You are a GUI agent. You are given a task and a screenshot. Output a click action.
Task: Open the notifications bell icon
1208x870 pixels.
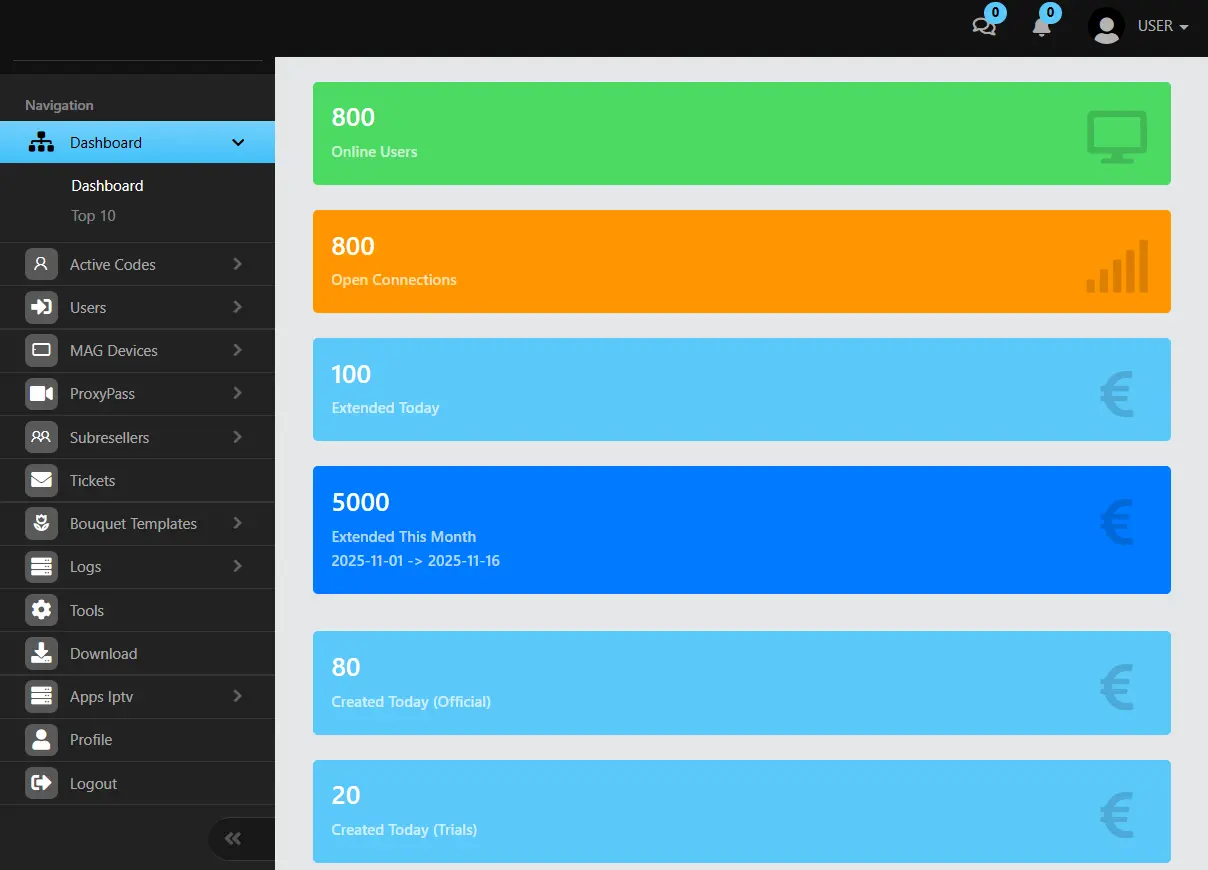pos(1041,27)
